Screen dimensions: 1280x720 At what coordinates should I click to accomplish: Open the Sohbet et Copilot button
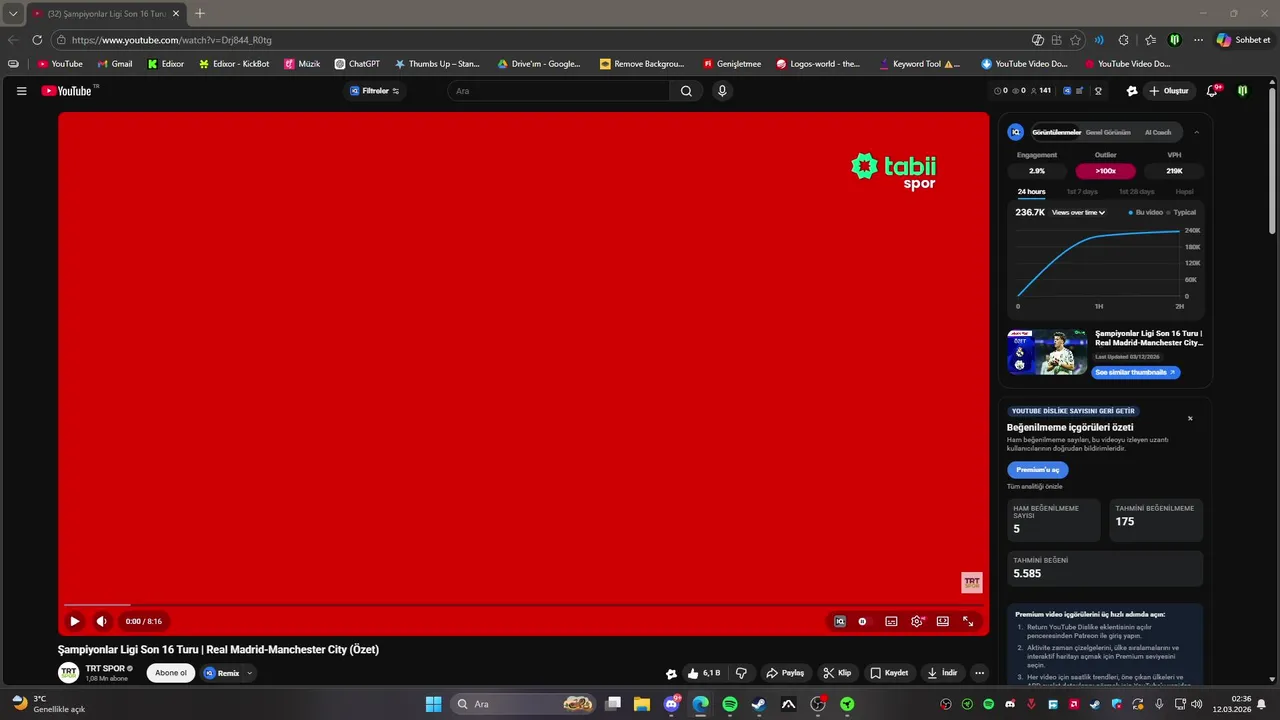tap(1243, 40)
